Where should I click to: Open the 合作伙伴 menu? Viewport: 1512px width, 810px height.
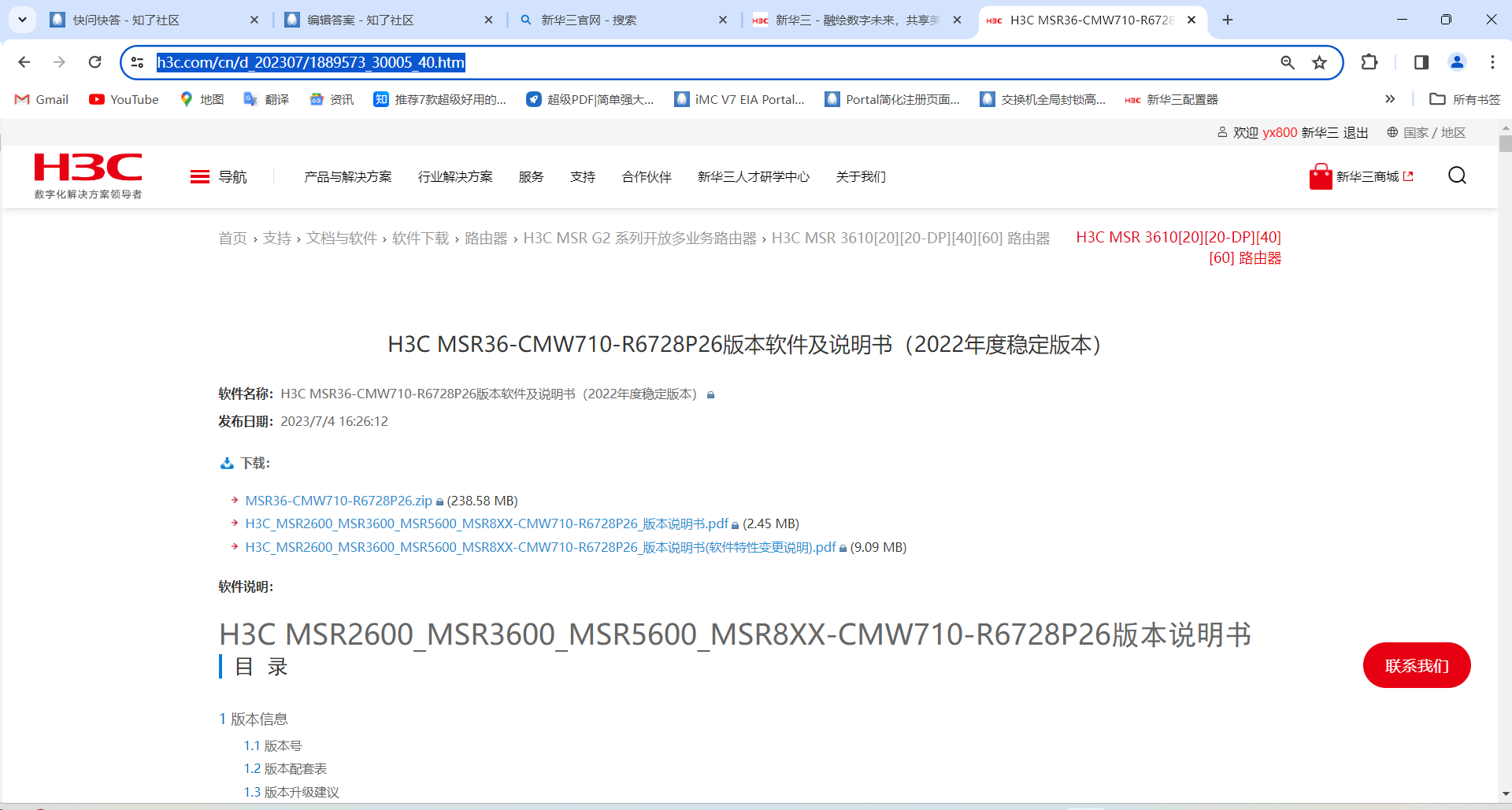[x=647, y=177]
